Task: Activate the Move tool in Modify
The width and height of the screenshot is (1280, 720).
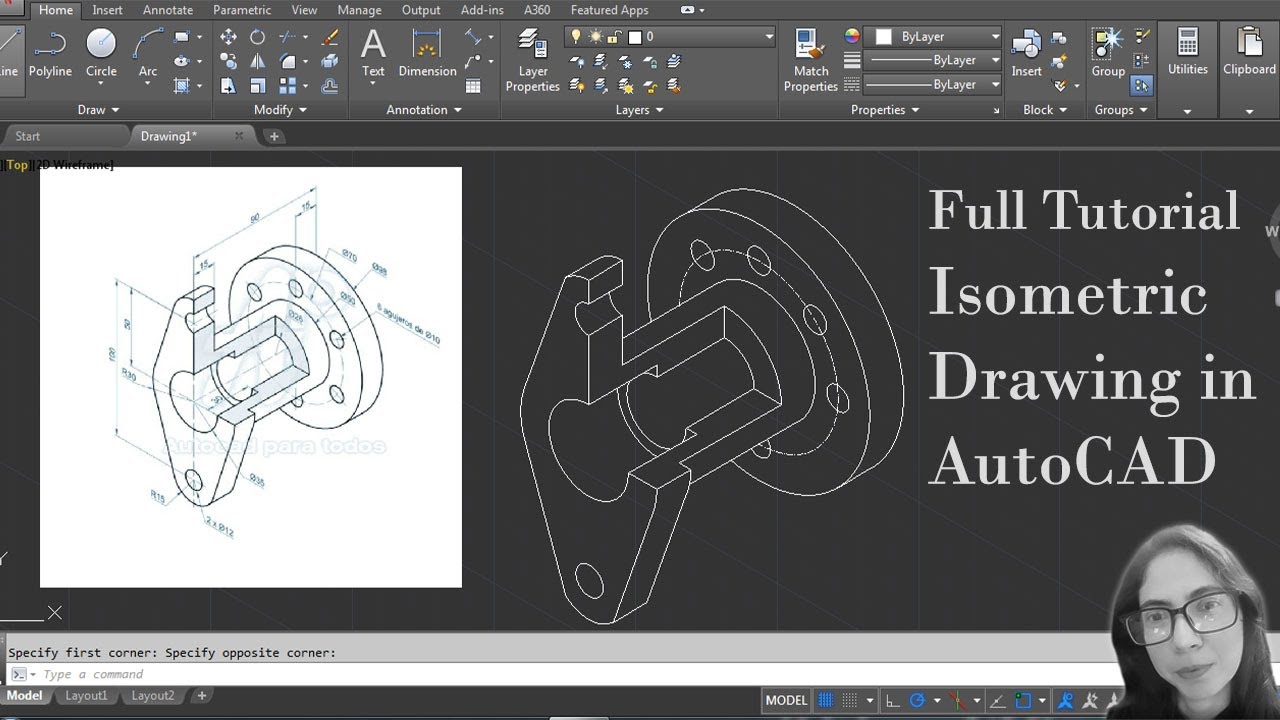Action: [228, 37]
